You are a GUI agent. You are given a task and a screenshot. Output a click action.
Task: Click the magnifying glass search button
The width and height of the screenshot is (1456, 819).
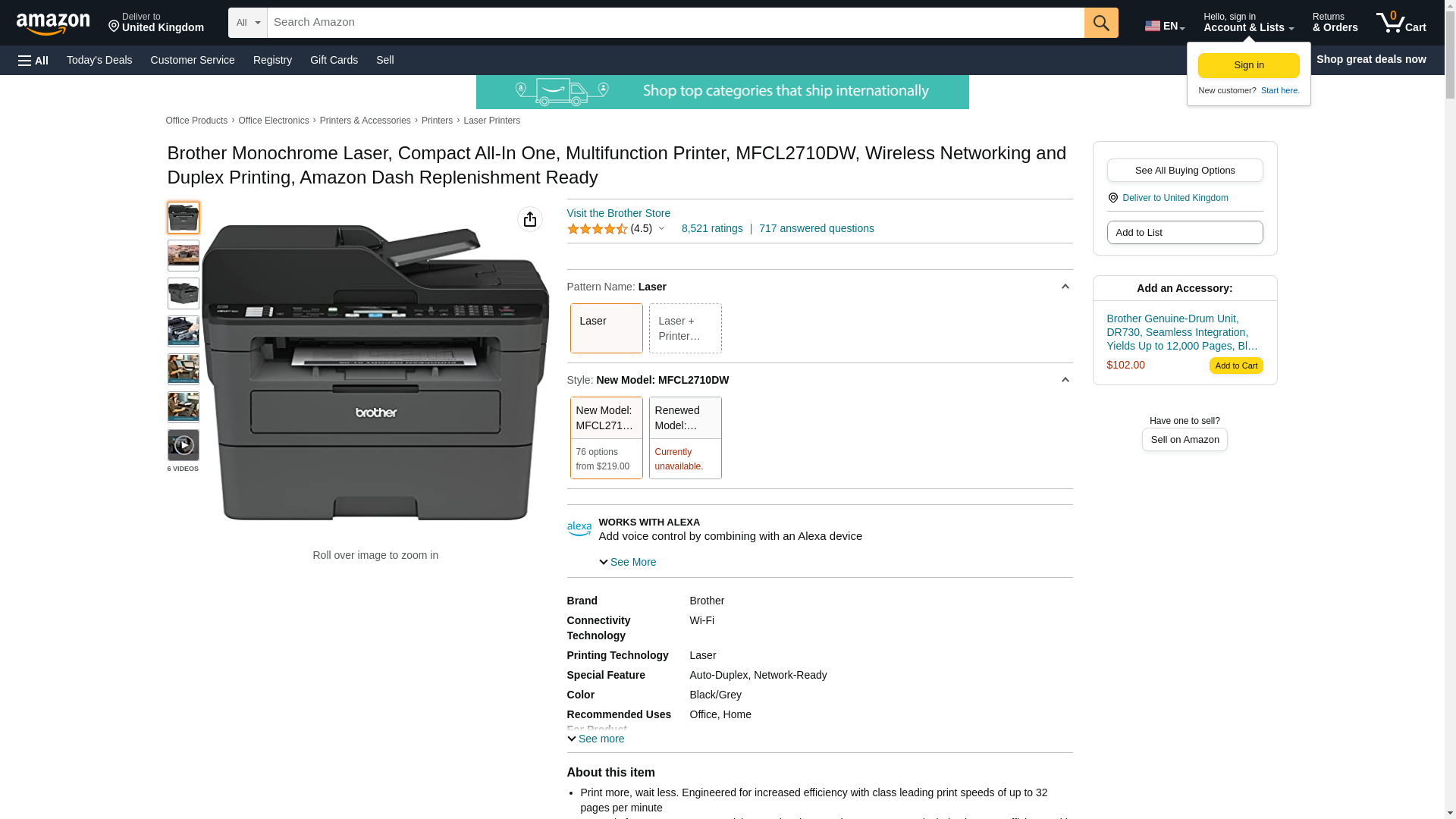1100,23
